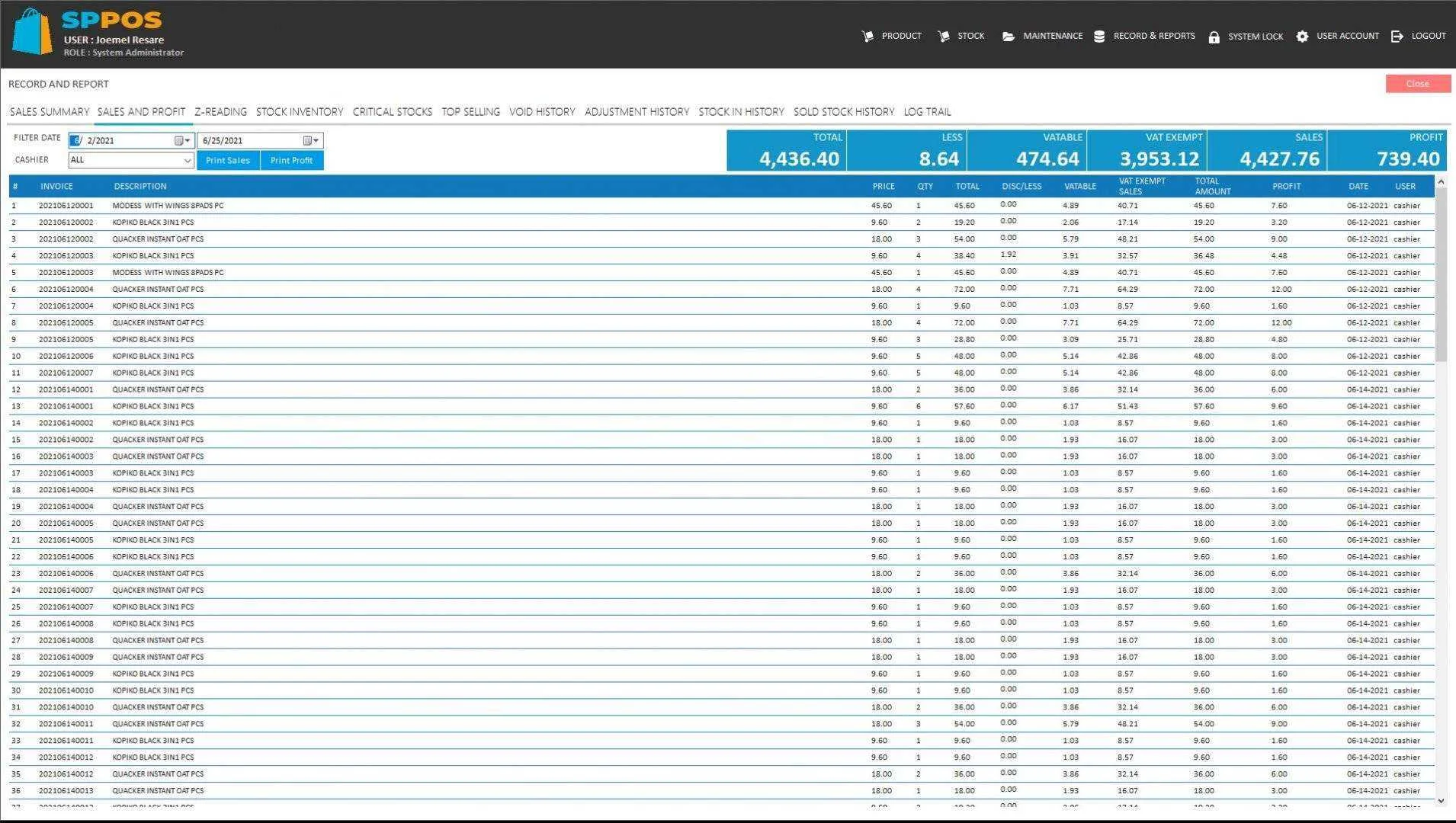Open the USER ACCOUNT menu
Image resolution: width=1456 pixels, height=823 pixels.
(1347, 36)
